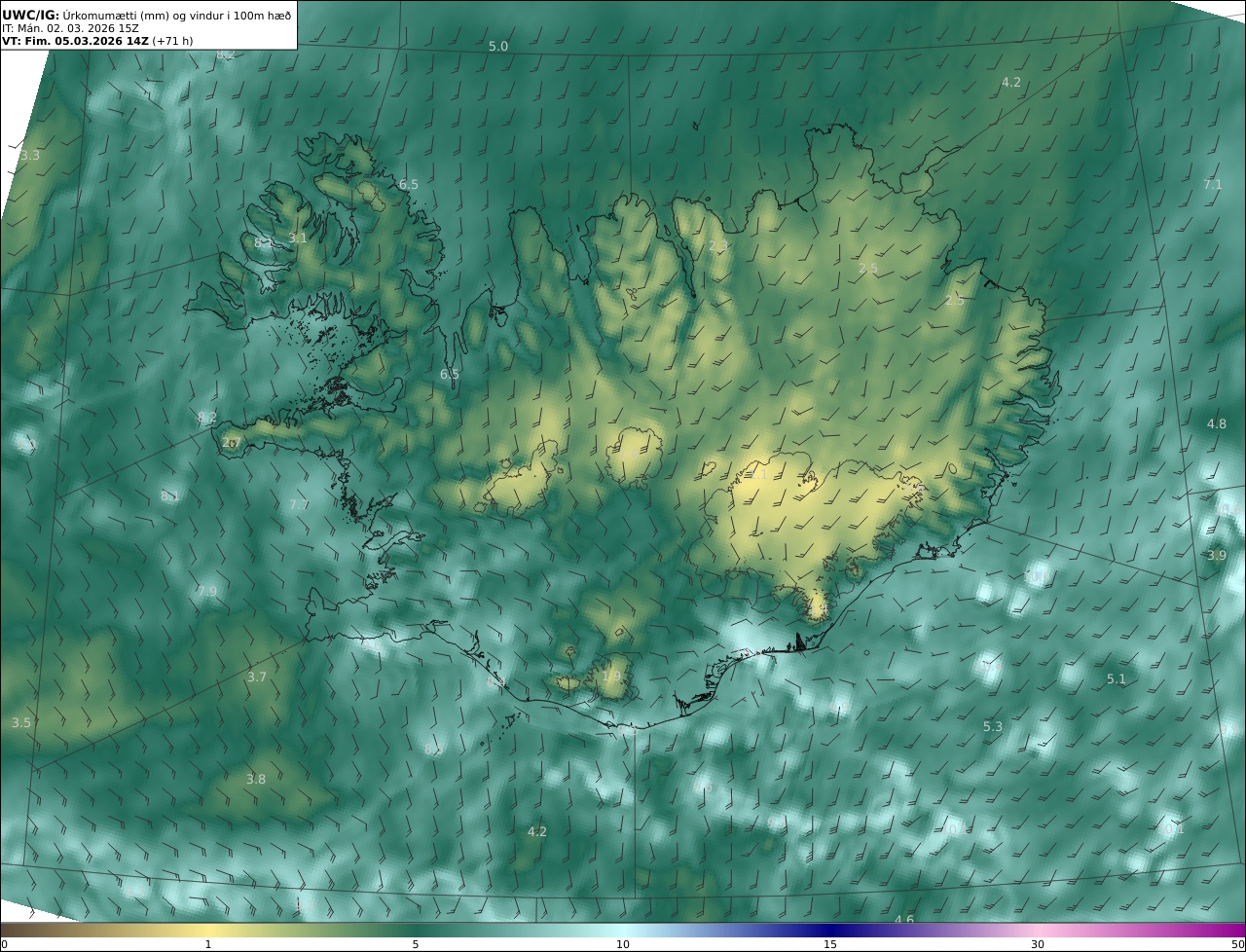Click the color scale tick label '50'
Screen dimensions: 1246x952
click(1237, 944)
